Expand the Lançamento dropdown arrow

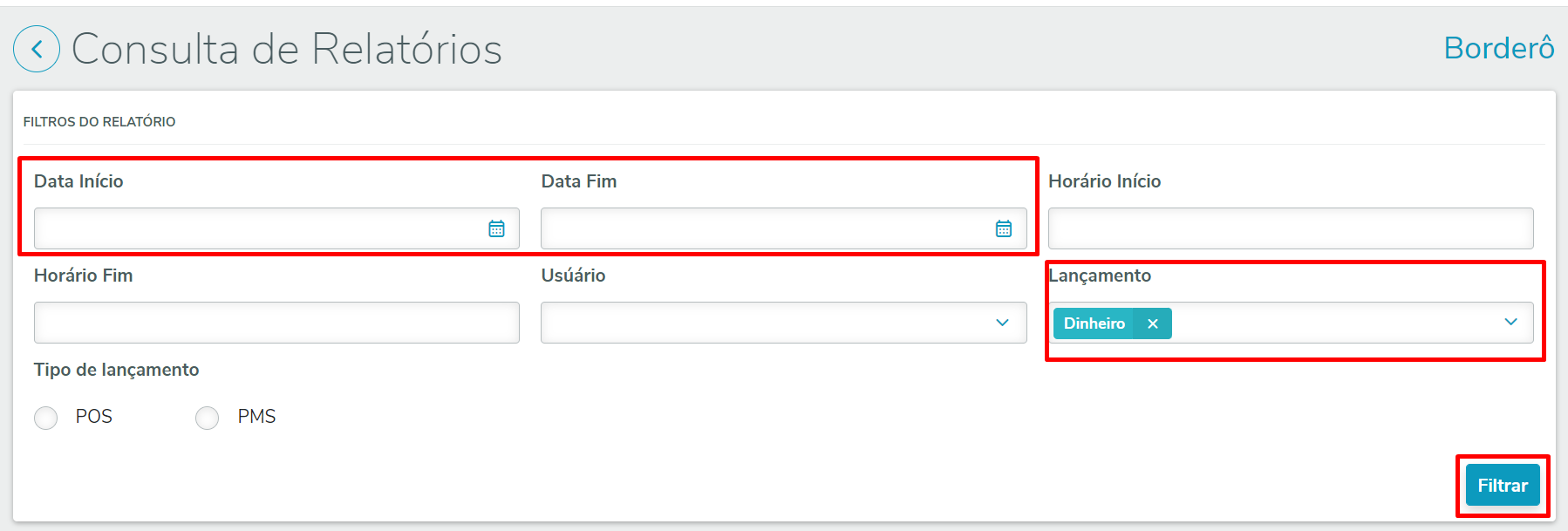point(1510,323)
